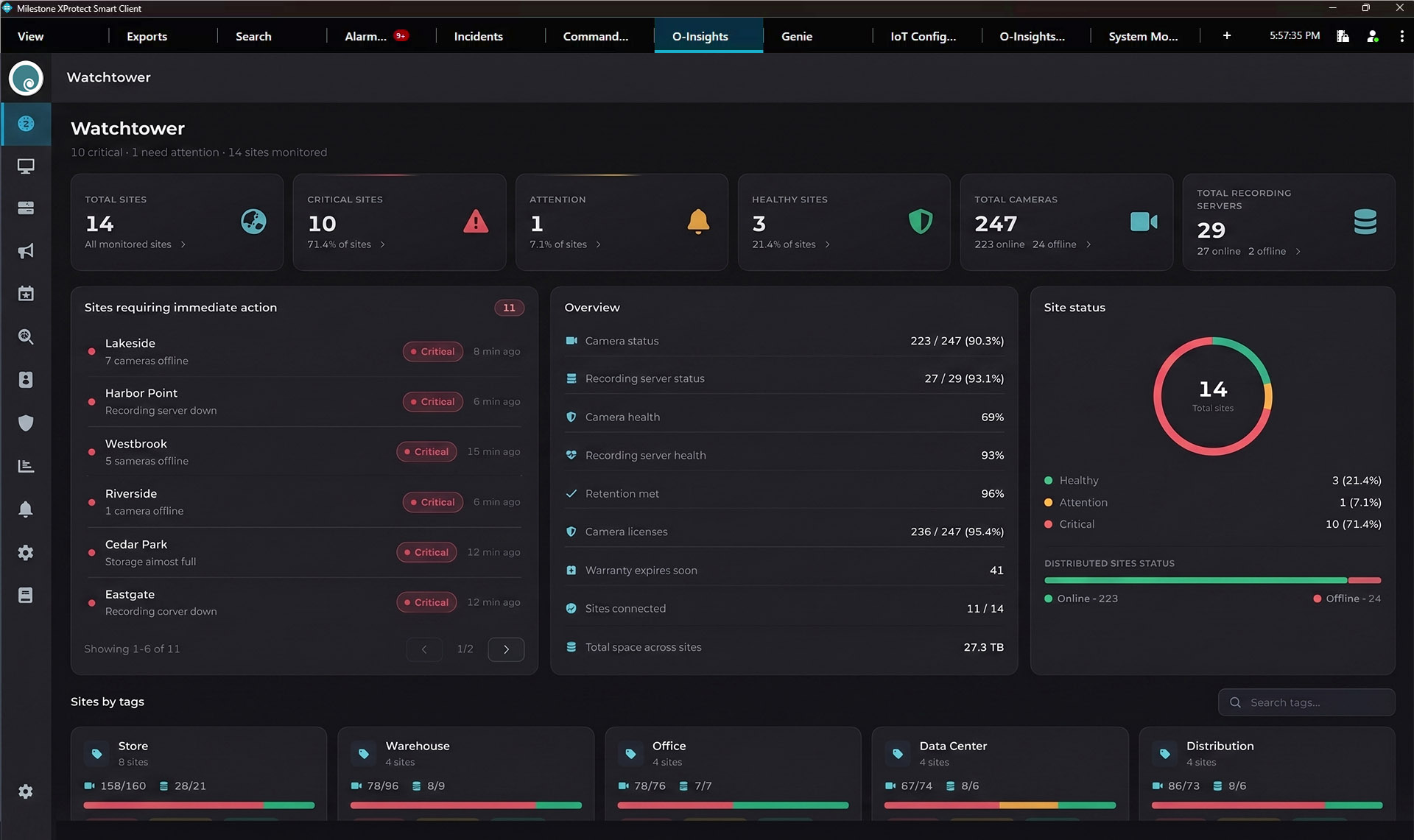Go to previous page of sites list

click(x=424, y=649)
